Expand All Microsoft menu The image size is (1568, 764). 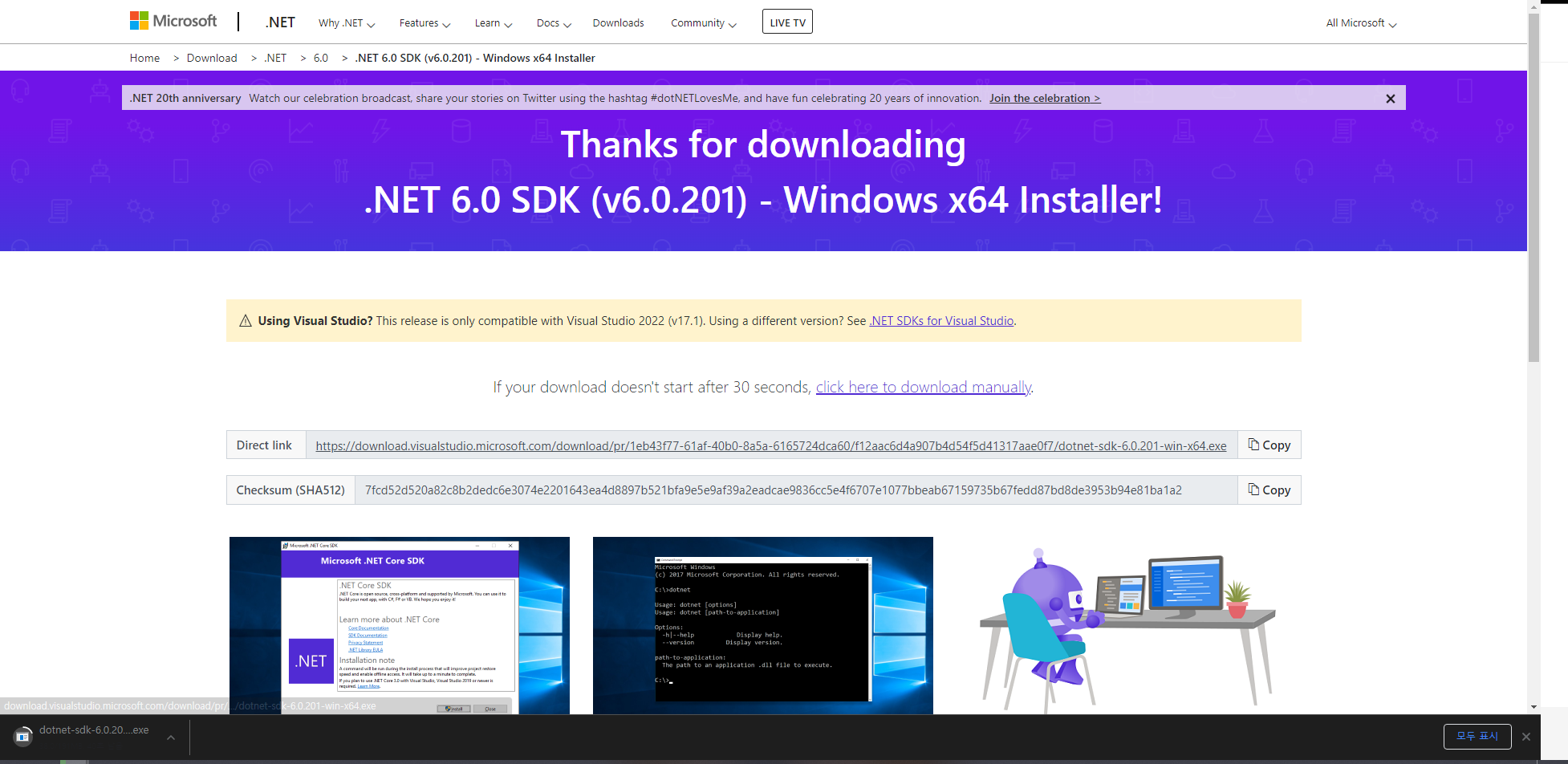coord(1361,23)
